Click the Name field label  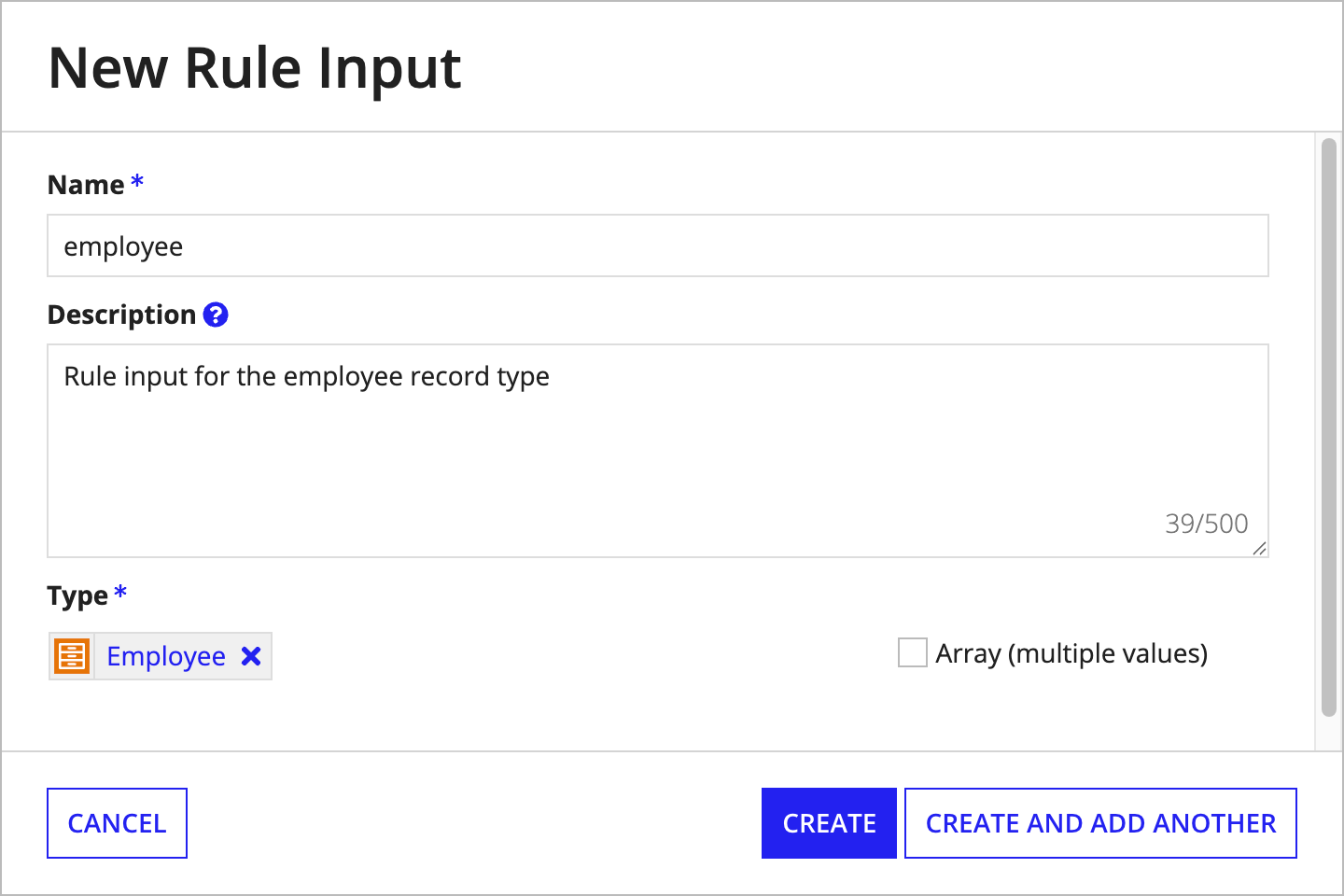point(86,185)
